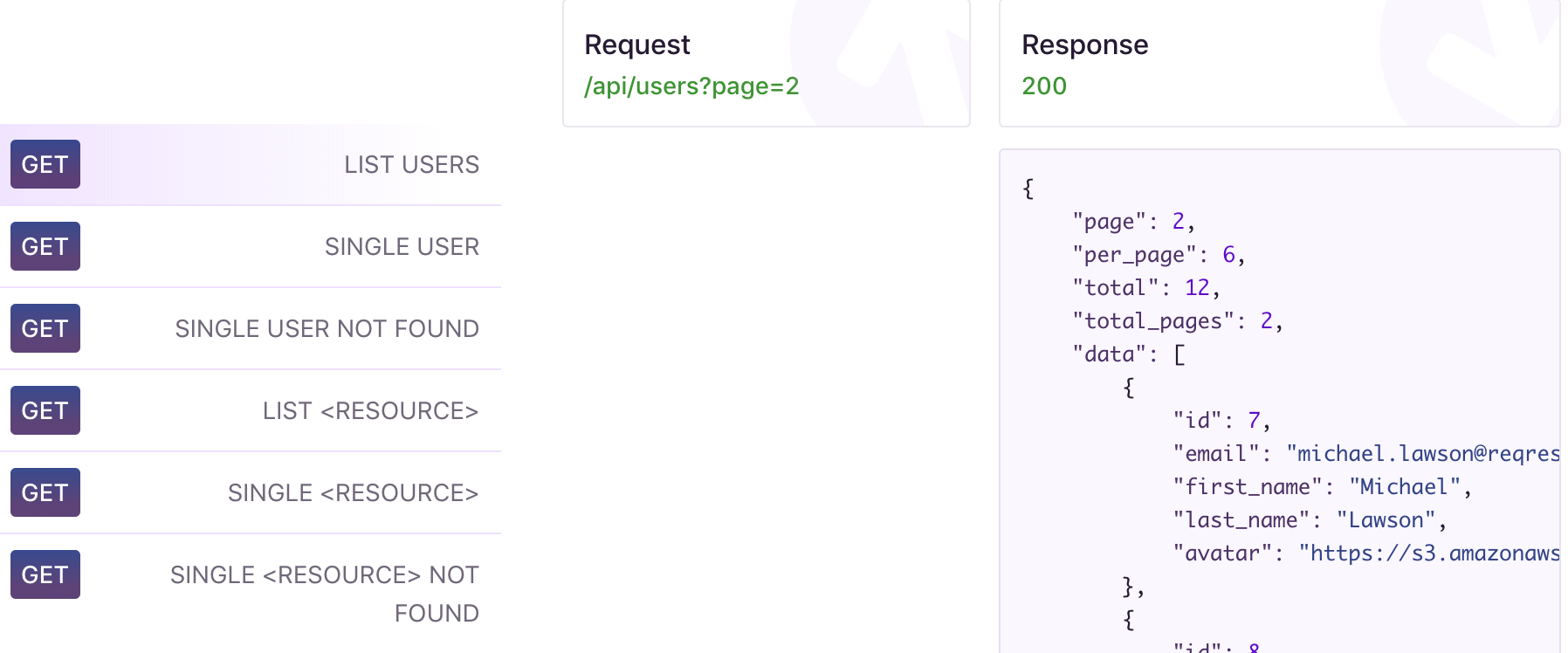Click the Request heading
1568x653 pixels.
637,45
